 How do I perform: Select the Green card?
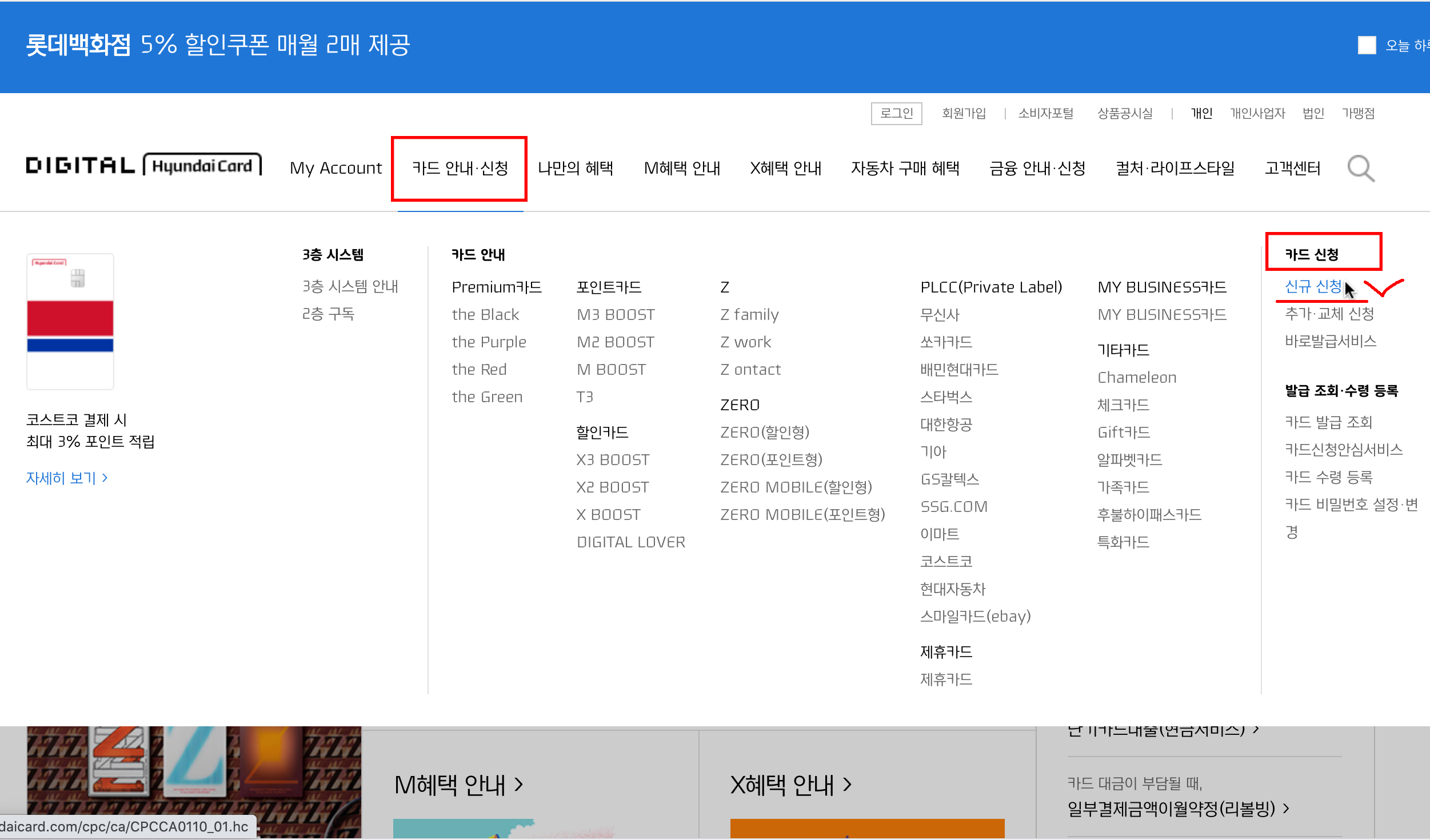(487, 397)
